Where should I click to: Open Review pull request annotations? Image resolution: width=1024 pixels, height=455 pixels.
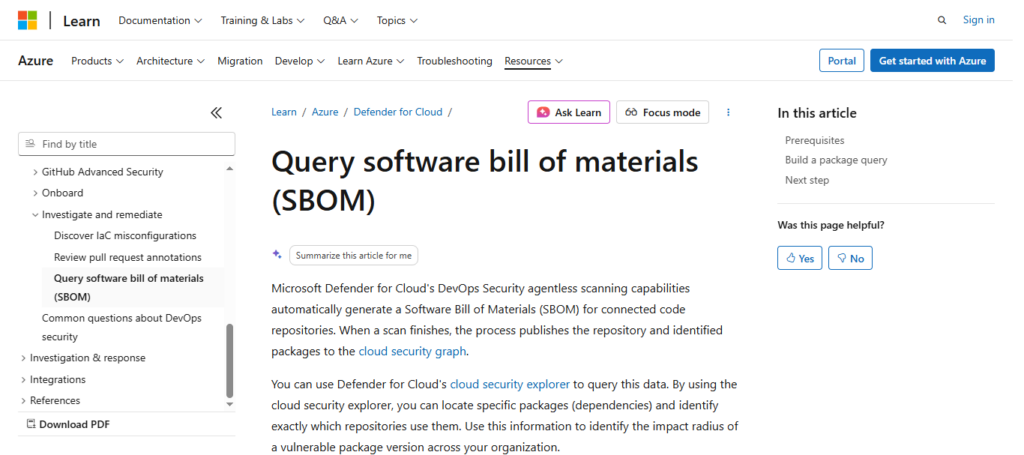[127, 257]
